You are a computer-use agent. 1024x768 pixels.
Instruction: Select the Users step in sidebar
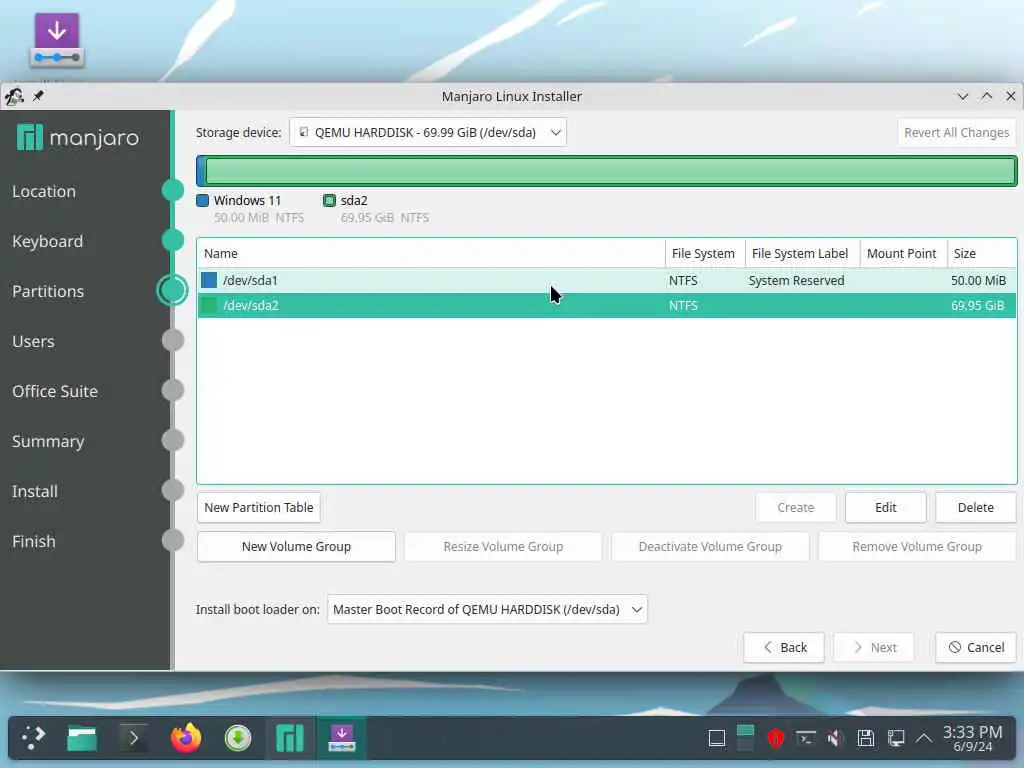[33, 341]
